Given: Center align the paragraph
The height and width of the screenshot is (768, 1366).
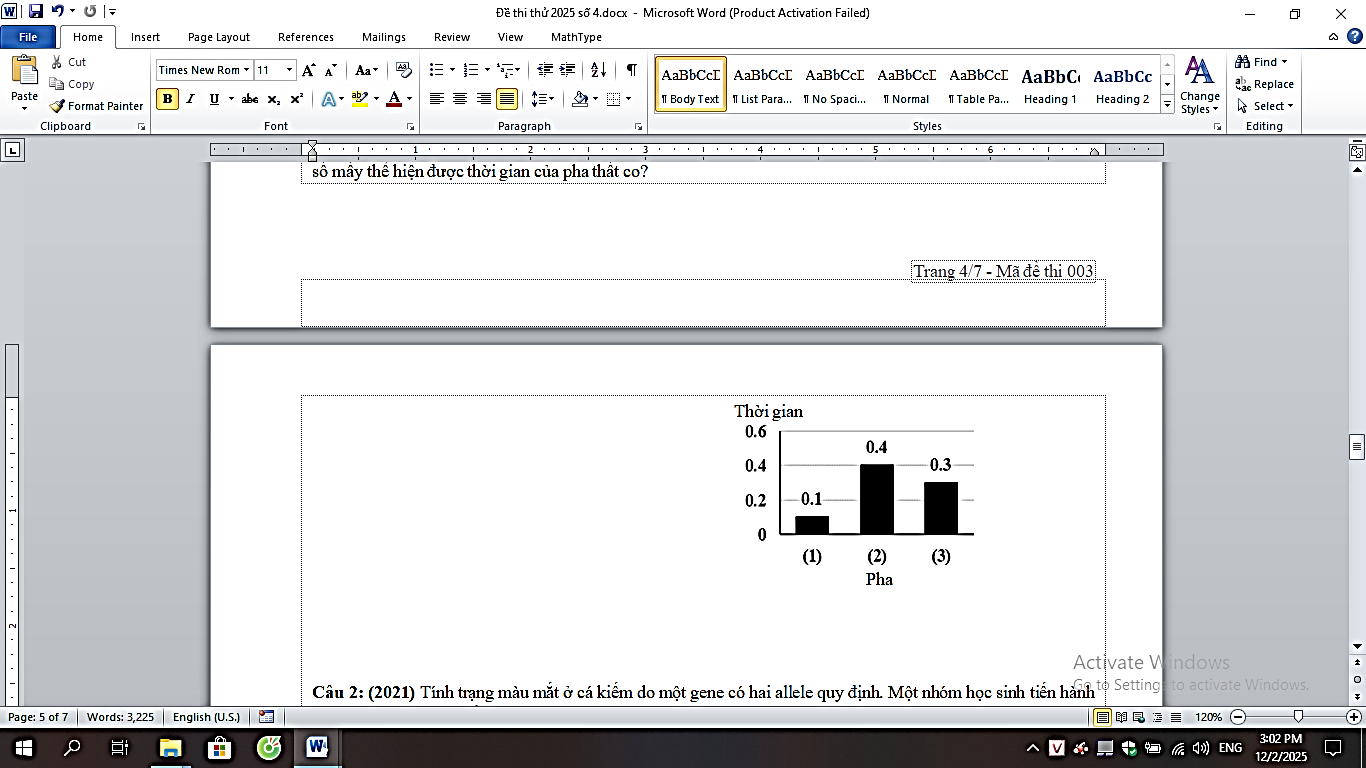Looking at the screenshot, I should coord(460,99).
